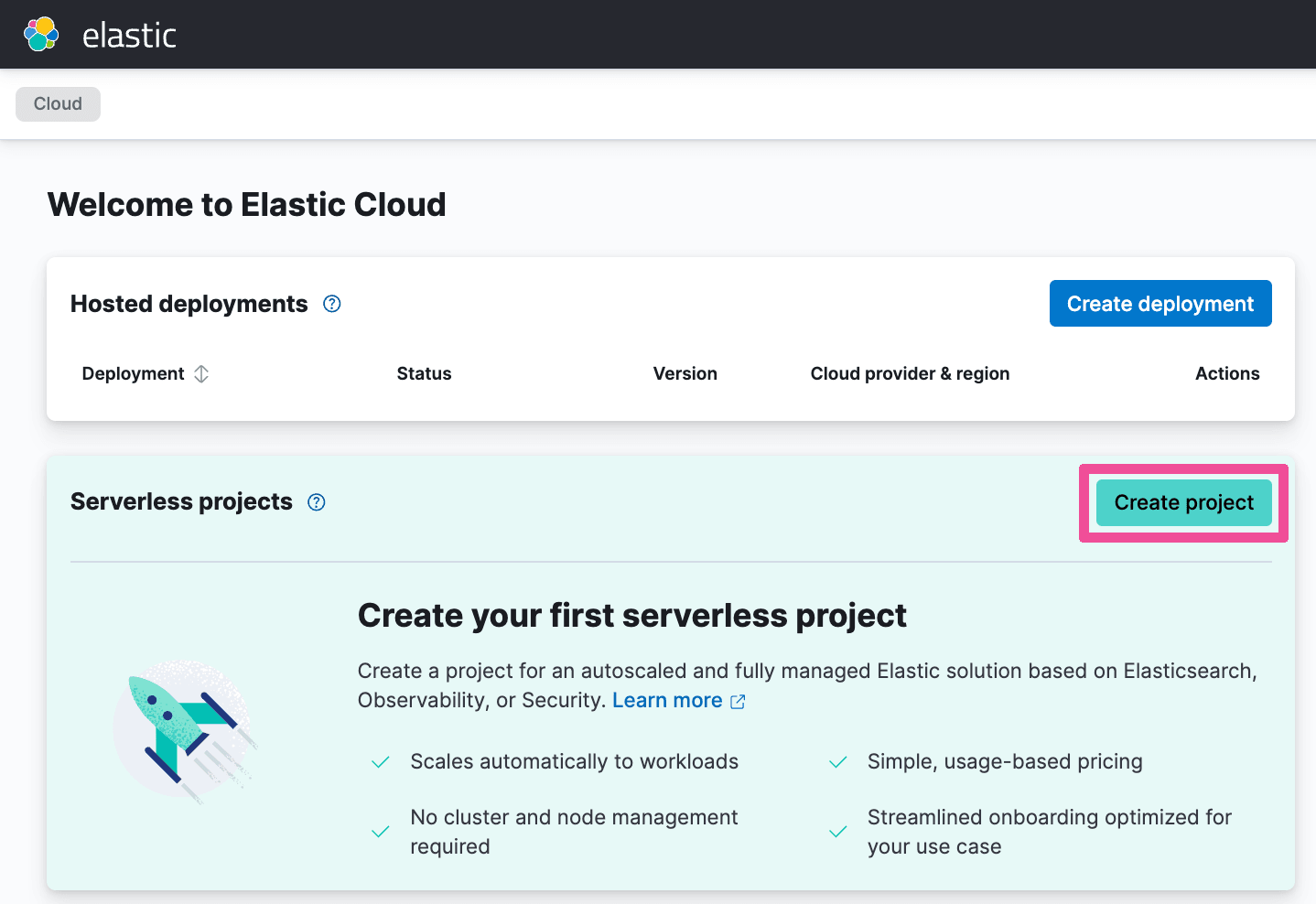Create a new hosted deployment
Image resolution: width=1316 pixels, height=904 pixels.
[x=1160, y=303]
